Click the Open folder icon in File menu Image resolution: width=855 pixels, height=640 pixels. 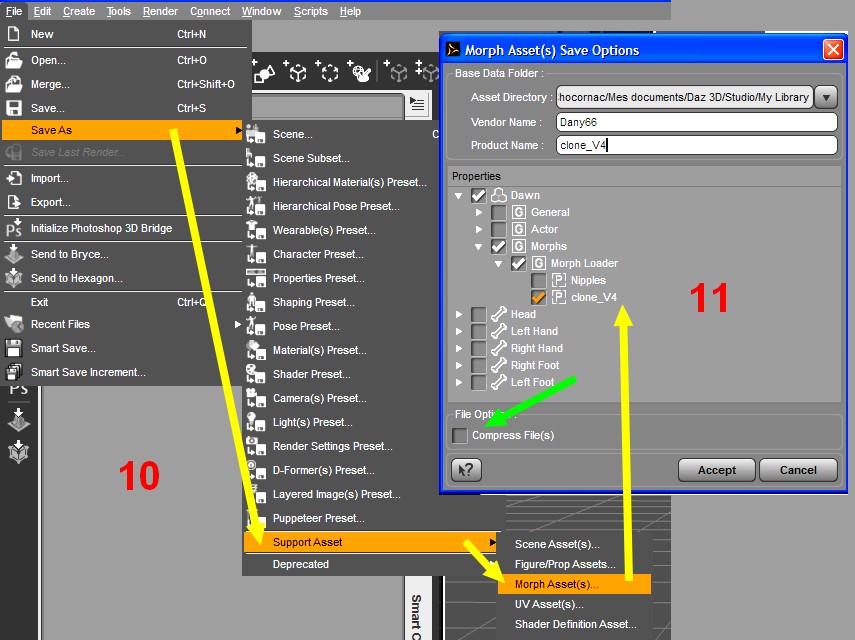tap(14, 60)
